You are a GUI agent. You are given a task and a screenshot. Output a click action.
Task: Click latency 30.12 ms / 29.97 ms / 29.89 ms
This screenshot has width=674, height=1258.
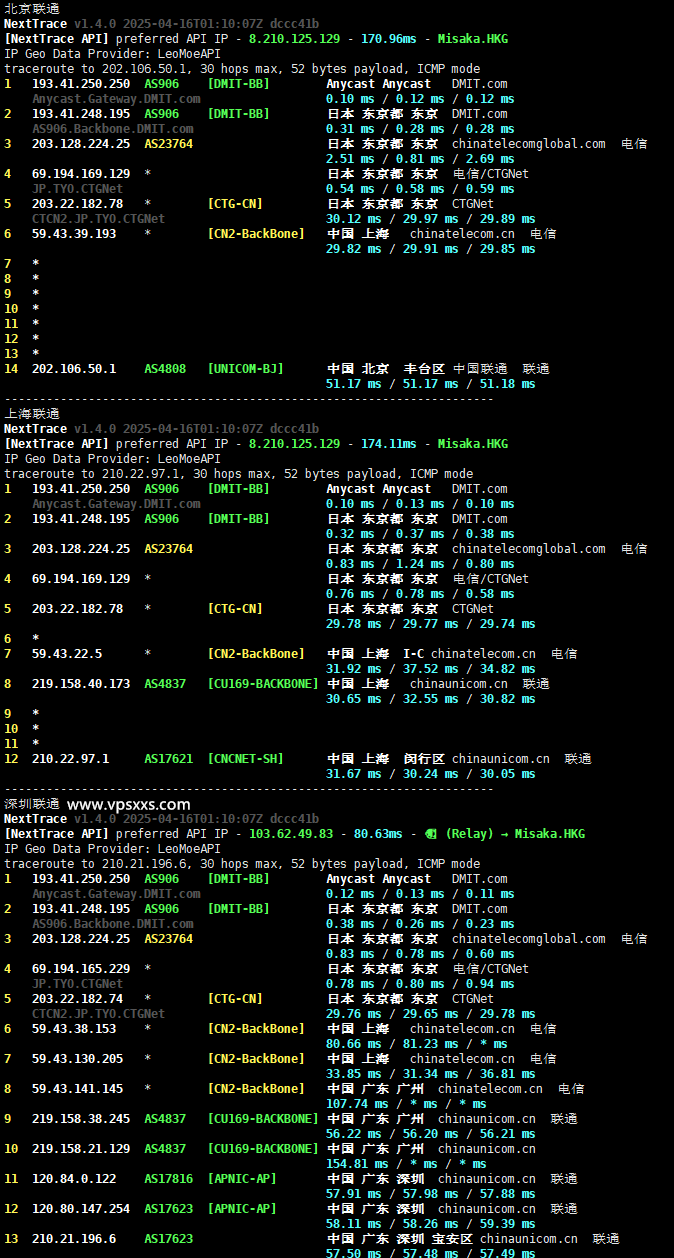pos(431,219)
